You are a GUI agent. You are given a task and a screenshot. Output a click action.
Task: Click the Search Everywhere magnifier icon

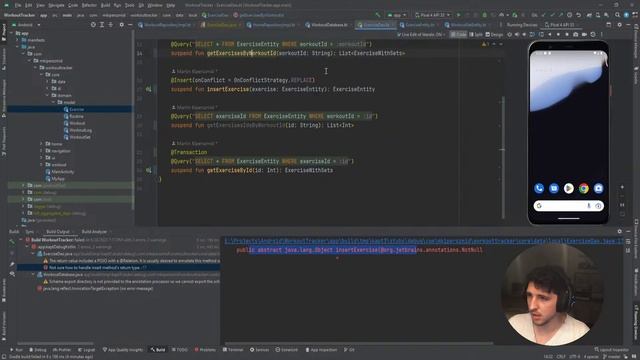pyautogui.click(x=617, y=15)
